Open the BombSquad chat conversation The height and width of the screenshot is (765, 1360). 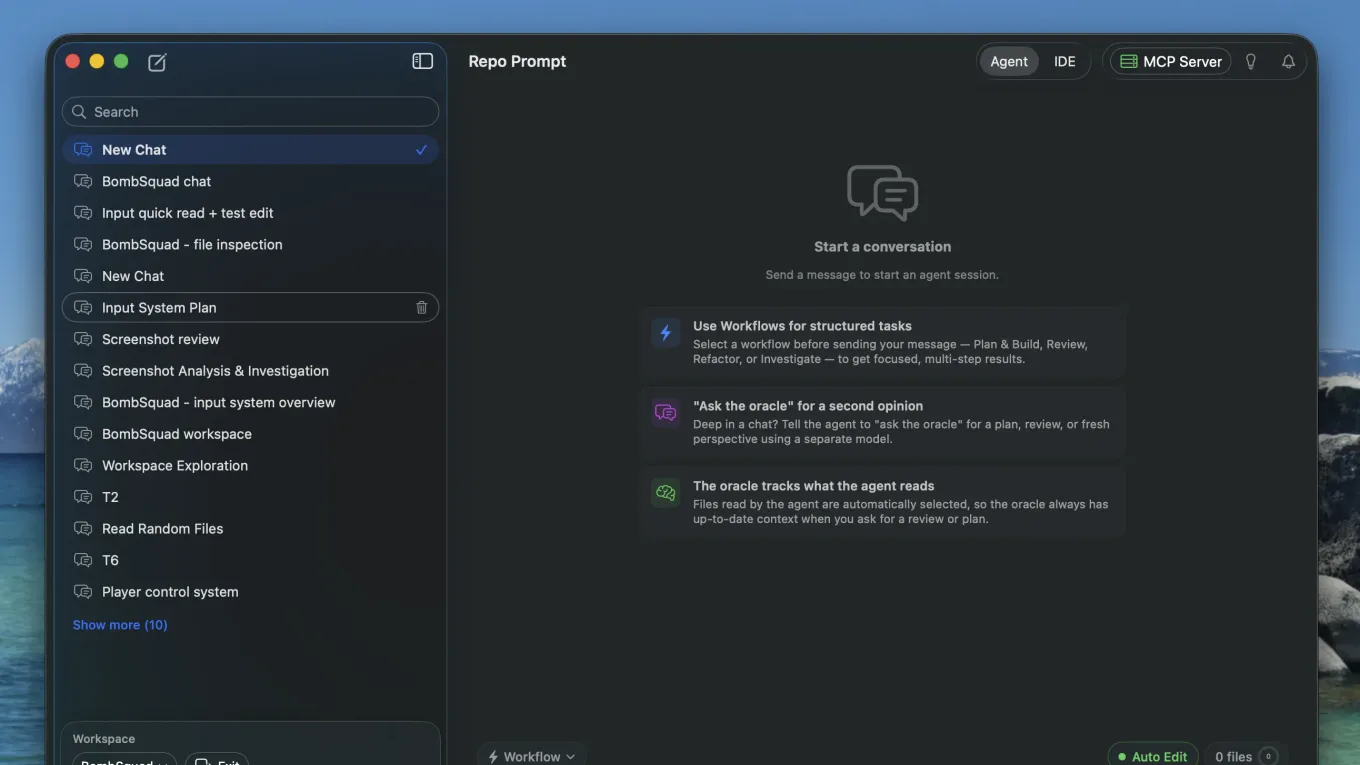(x=250, y=181)
